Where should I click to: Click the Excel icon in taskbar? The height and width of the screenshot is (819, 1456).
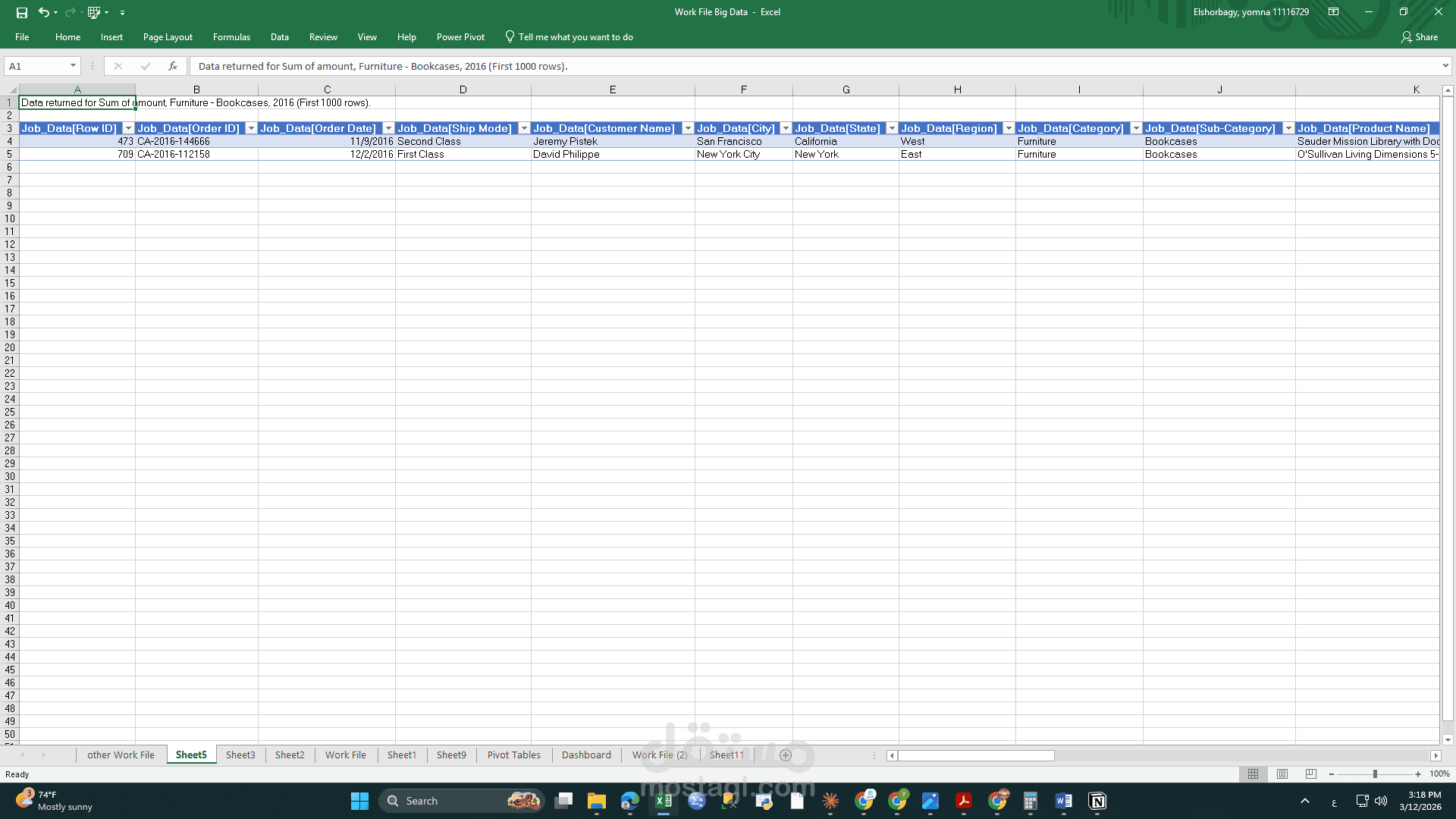tap(664, 801)
